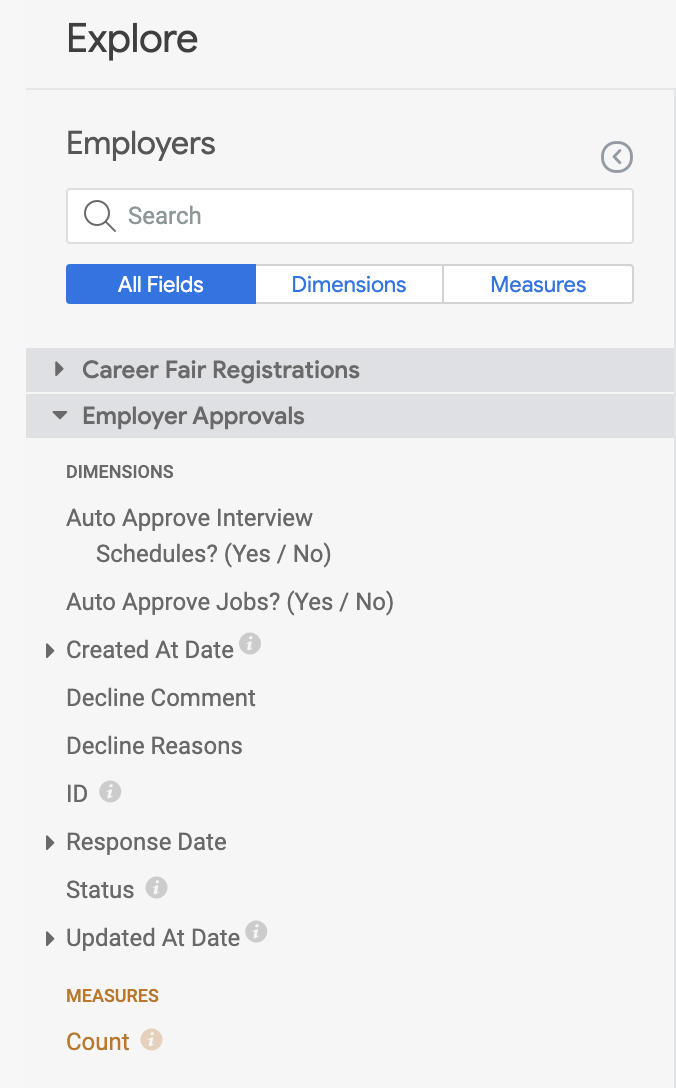The width and height of the screenshot is (676, 1088).
Task: Expand the Created At Date group
Action: pyautogui.click(x=51, y=651)
